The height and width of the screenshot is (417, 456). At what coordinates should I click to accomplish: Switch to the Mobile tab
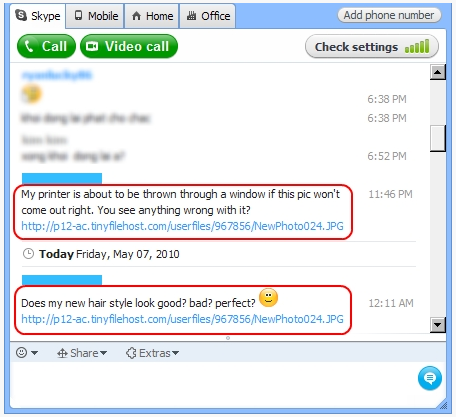pos(95,16)
